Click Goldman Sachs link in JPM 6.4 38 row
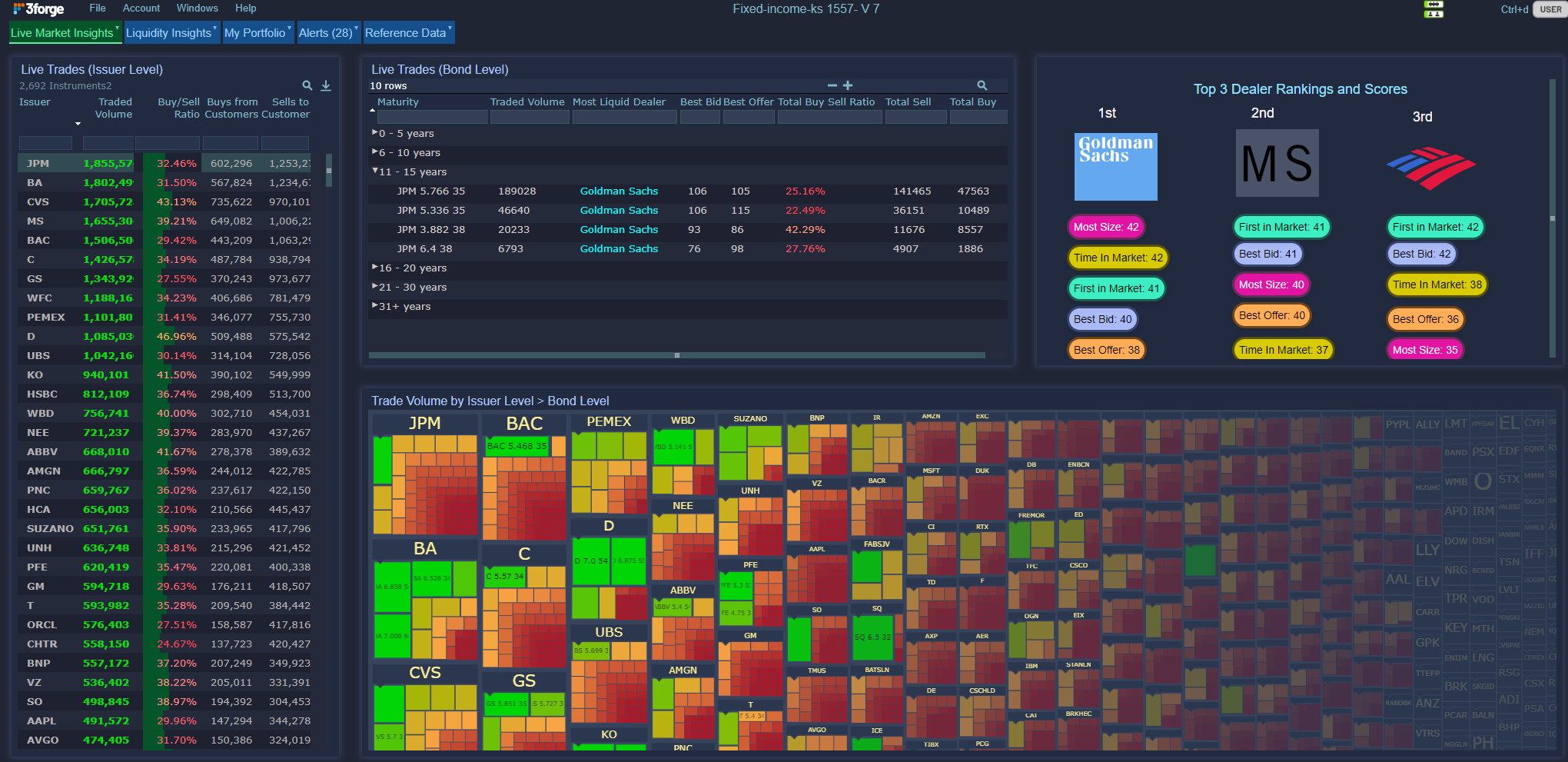Image resolution: width=1568 pixels, height=762 pixels. (x=619, y=248)
